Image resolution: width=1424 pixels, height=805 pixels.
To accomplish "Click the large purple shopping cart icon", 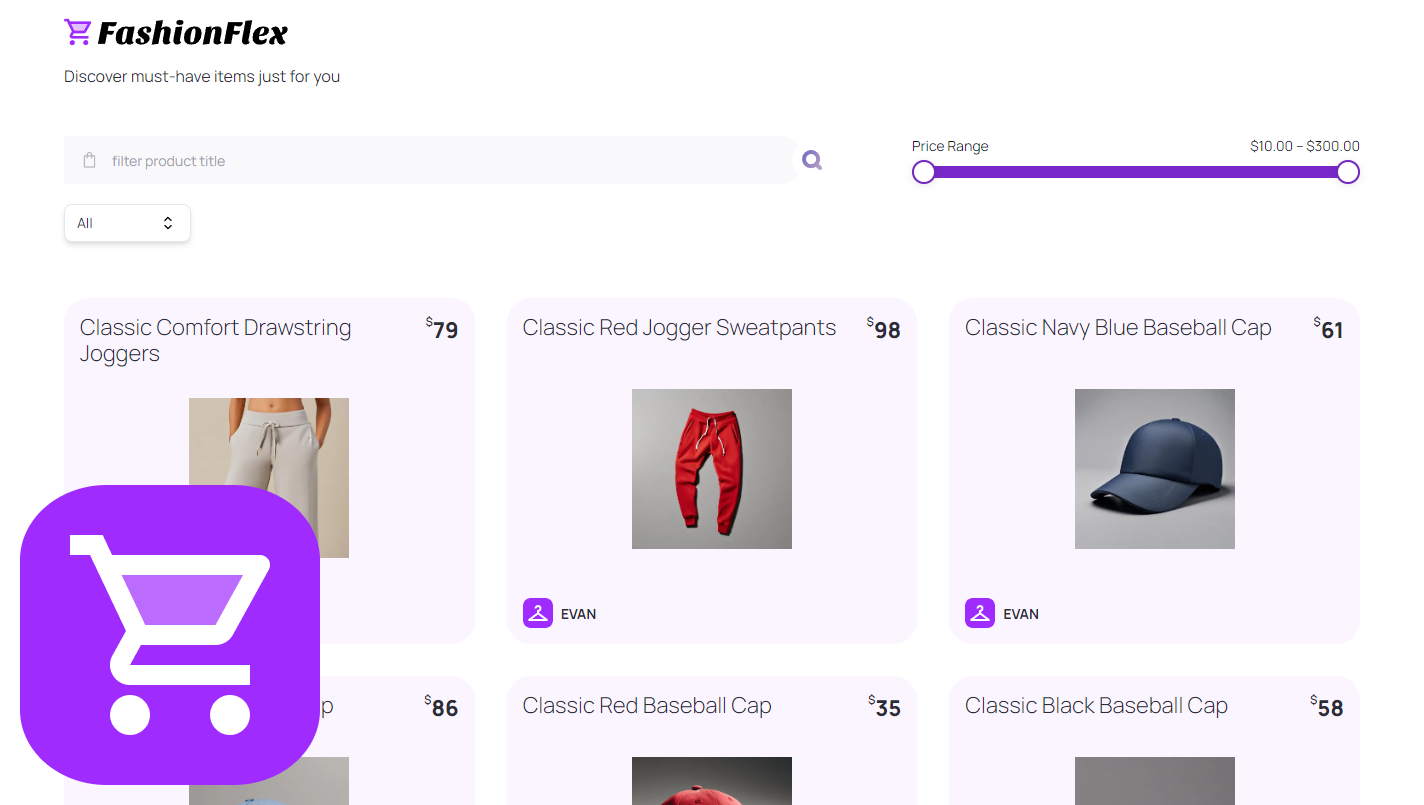I will 170,635.
